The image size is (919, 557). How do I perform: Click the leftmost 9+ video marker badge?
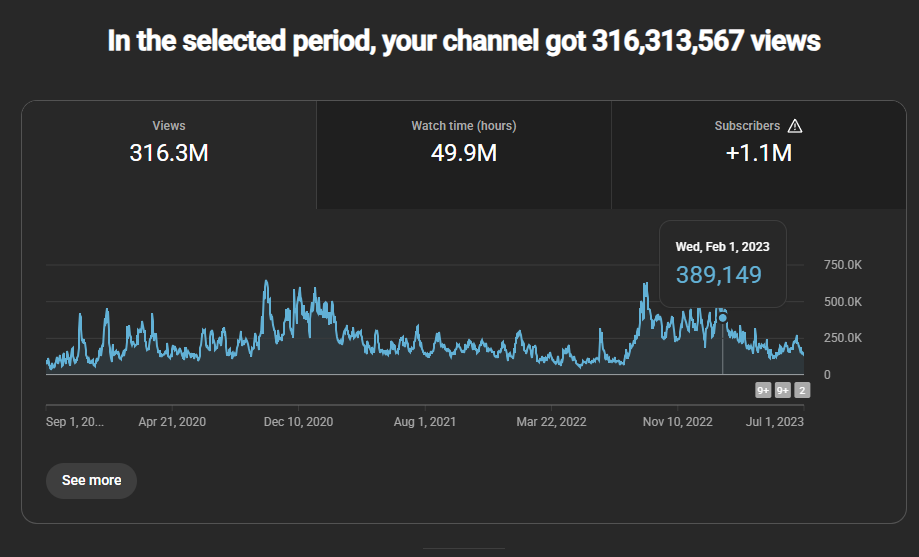pos(763,390)
